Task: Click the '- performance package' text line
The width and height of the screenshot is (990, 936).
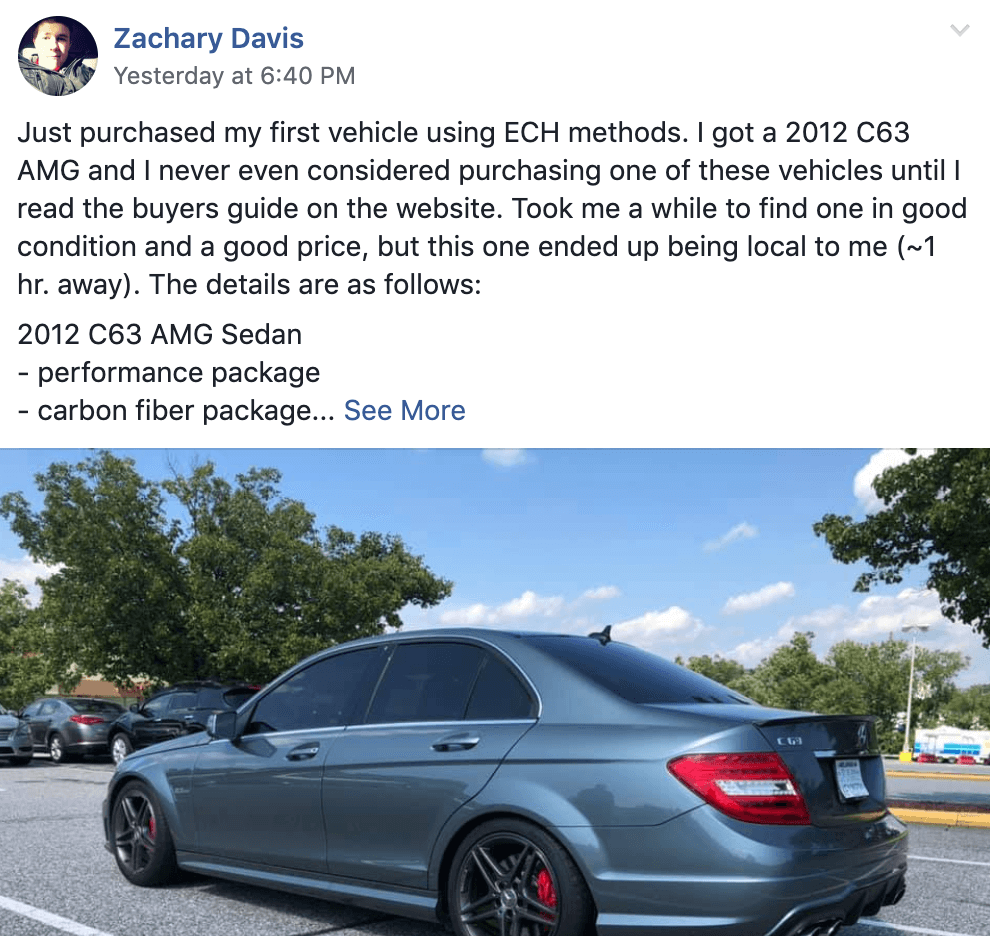Action: tap(169, 373)
